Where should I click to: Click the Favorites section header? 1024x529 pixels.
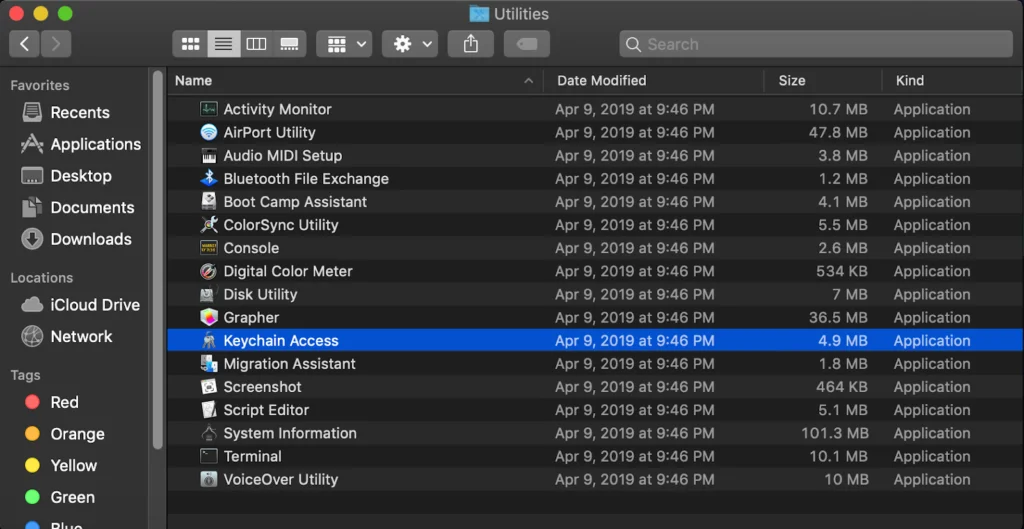point(40,86)
